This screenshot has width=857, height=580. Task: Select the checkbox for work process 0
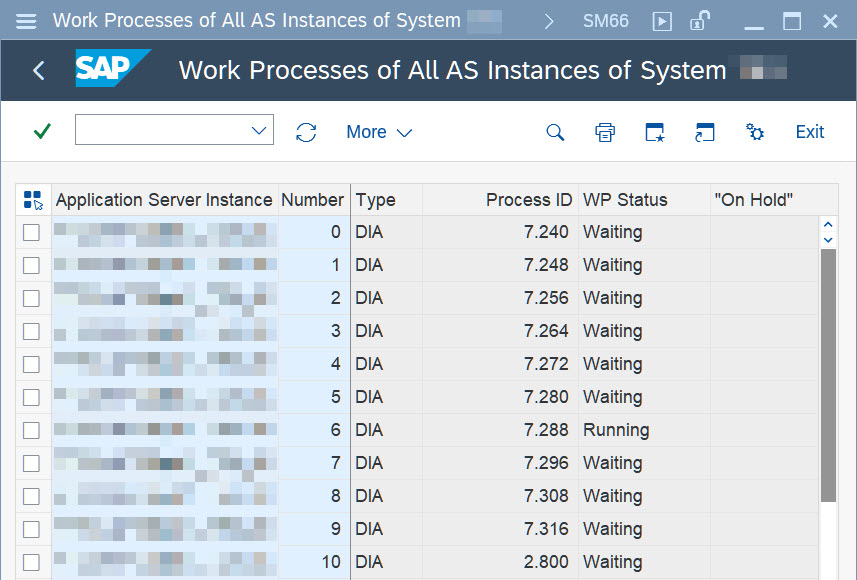click(x=30, y=232)
